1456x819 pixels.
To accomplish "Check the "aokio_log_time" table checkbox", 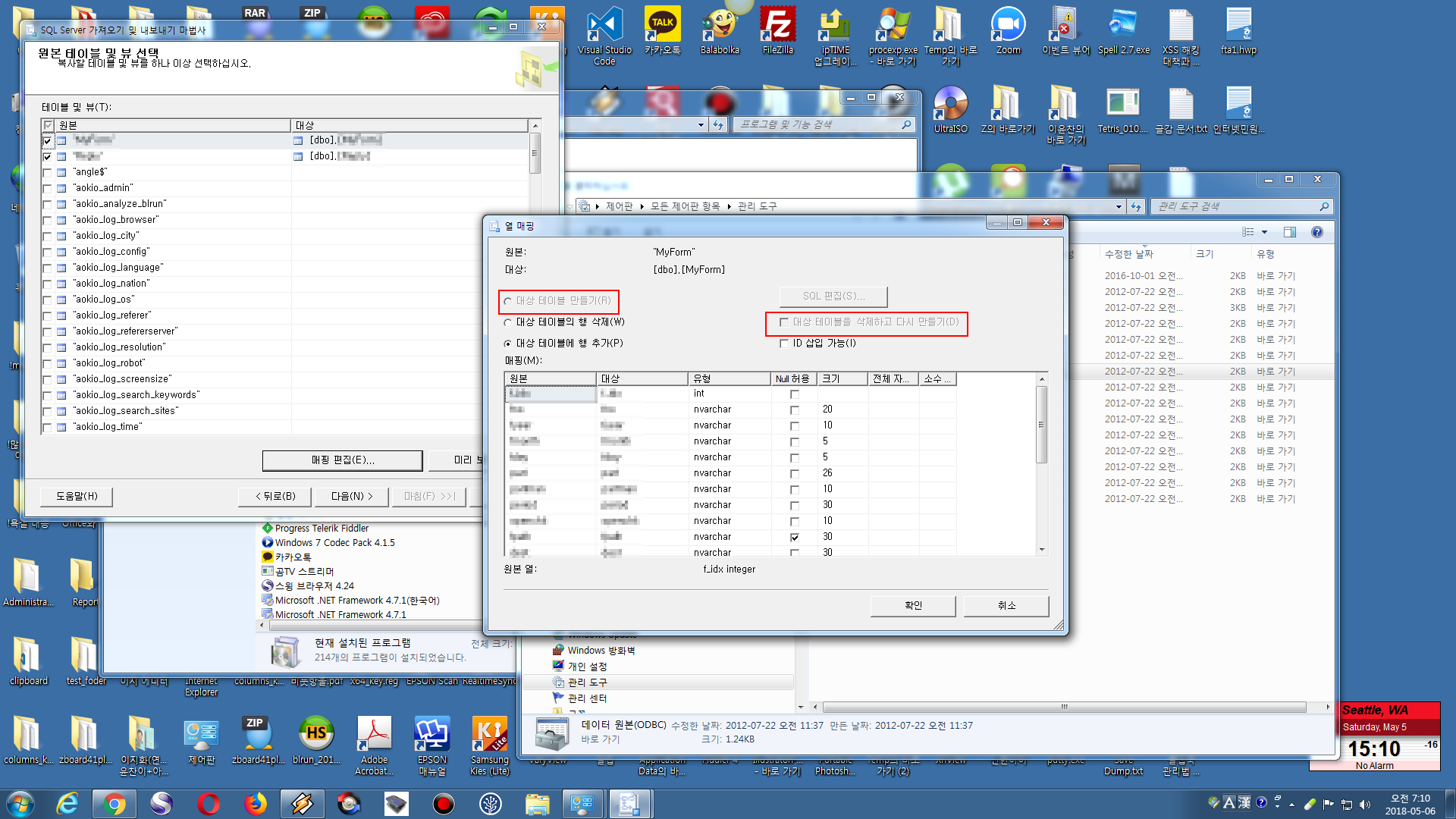I will pyautogui.click(x=47, y=427).
